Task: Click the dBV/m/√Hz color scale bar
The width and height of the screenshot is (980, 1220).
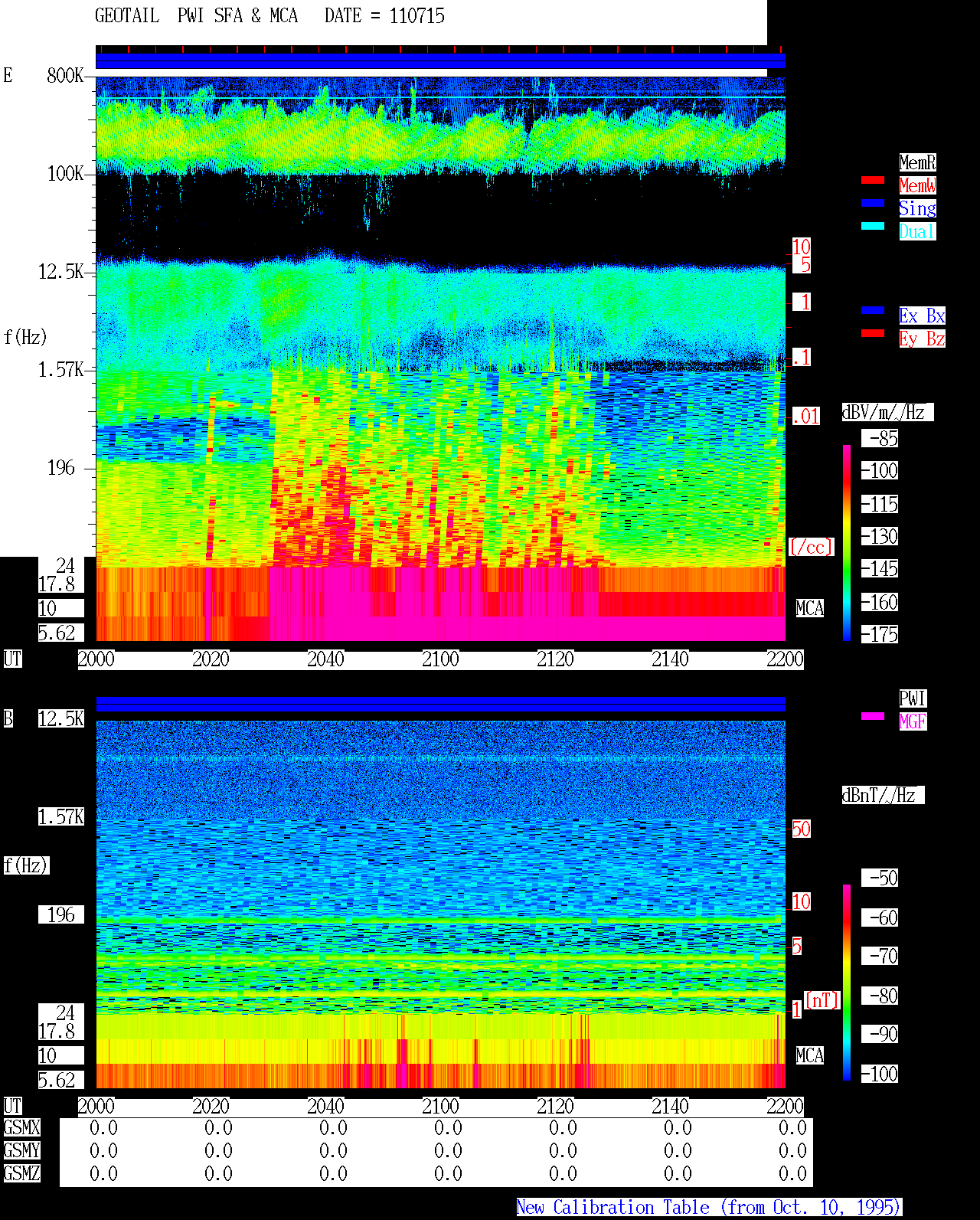Action: coord(847,542)
